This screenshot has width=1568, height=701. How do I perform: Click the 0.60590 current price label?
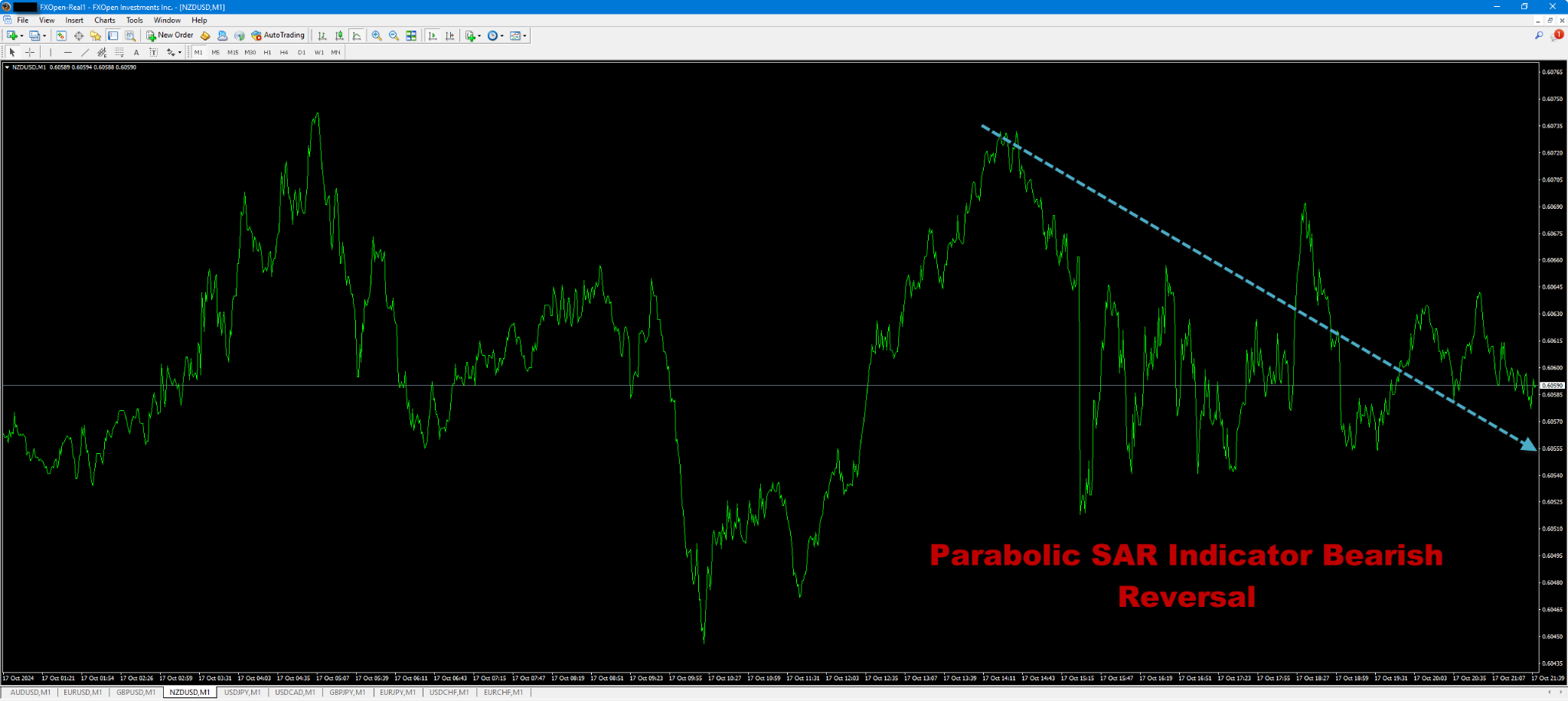coord(1552,386)
